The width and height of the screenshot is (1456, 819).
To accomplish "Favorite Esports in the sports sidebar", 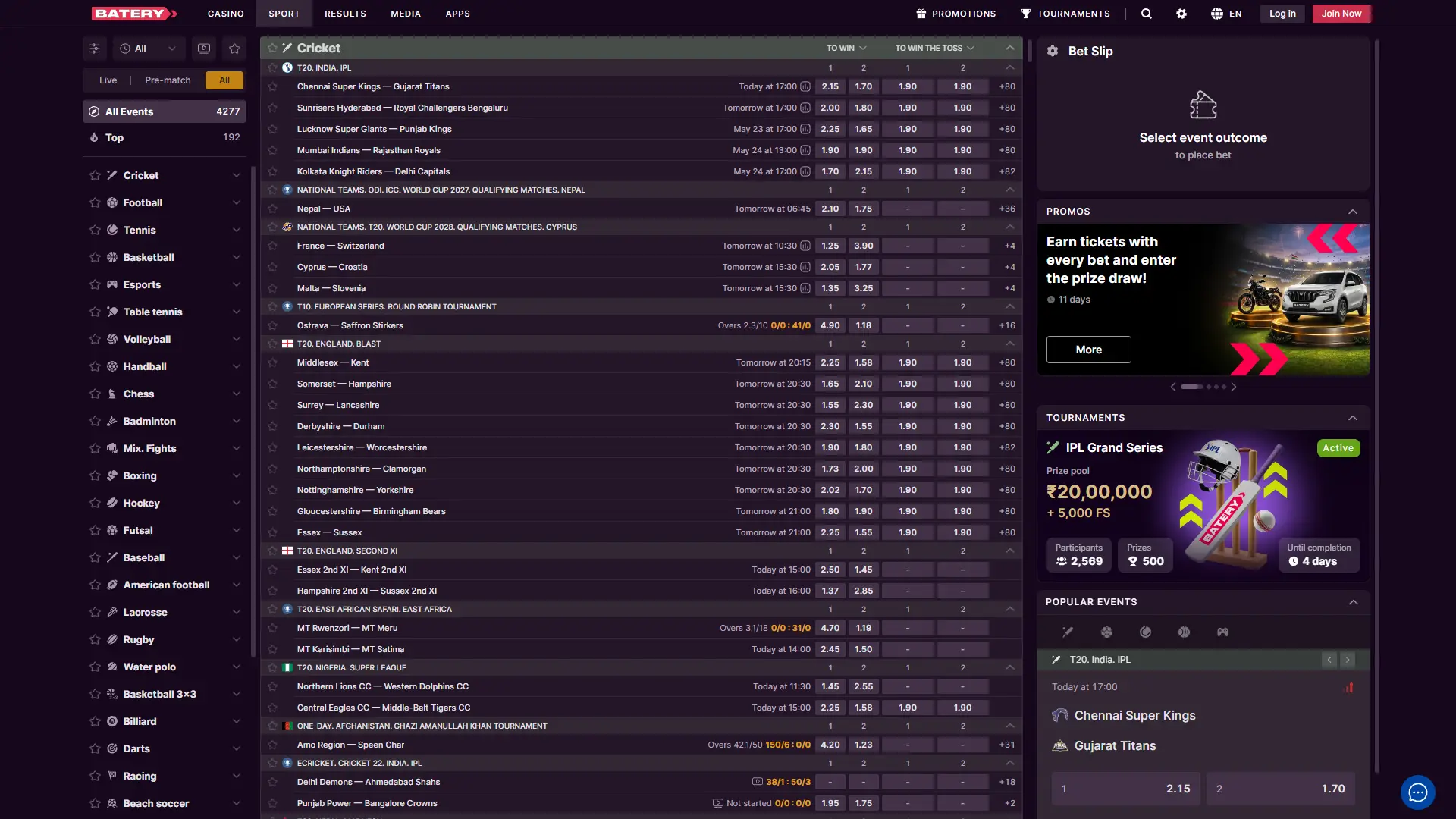I will 95,284.
